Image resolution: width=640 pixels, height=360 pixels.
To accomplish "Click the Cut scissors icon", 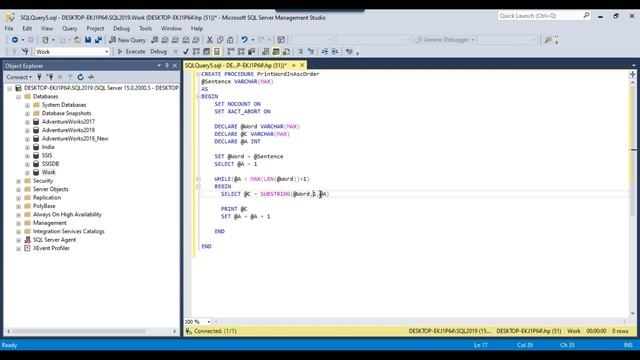I will (209, 40).
